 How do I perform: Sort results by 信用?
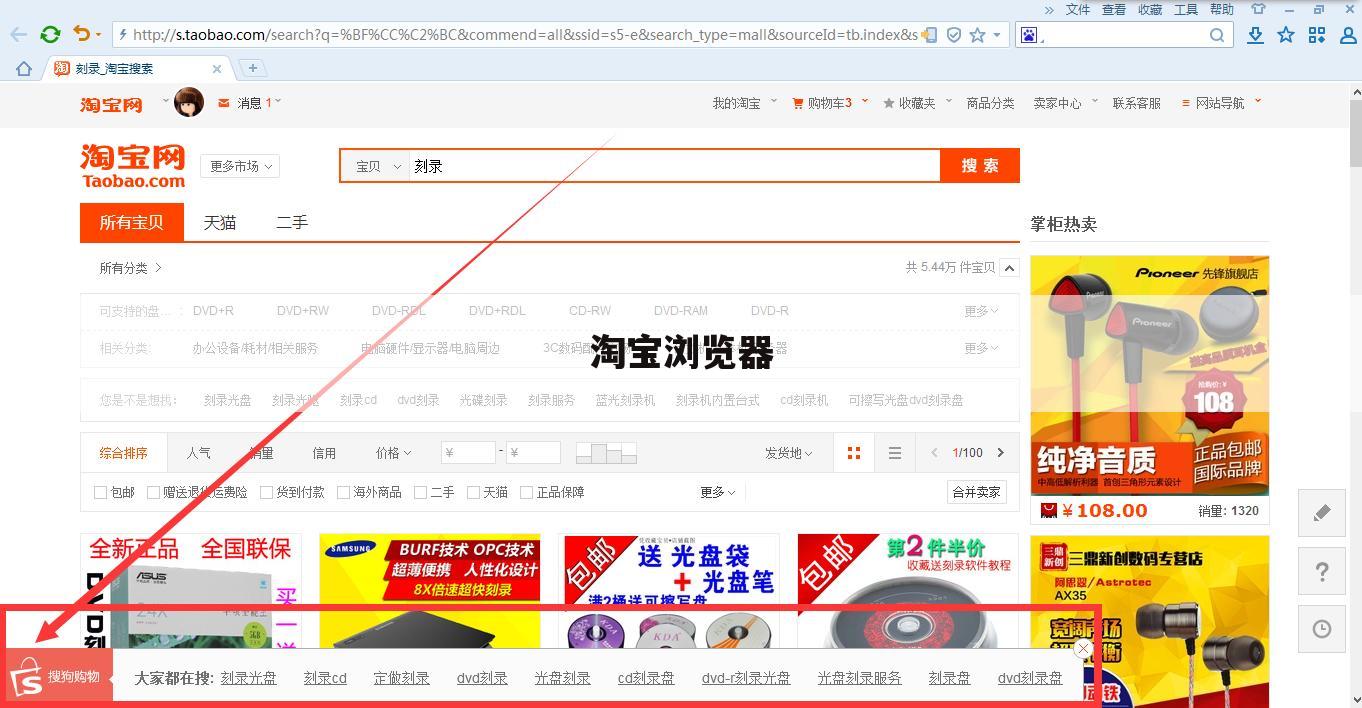(x=324, y=453)
